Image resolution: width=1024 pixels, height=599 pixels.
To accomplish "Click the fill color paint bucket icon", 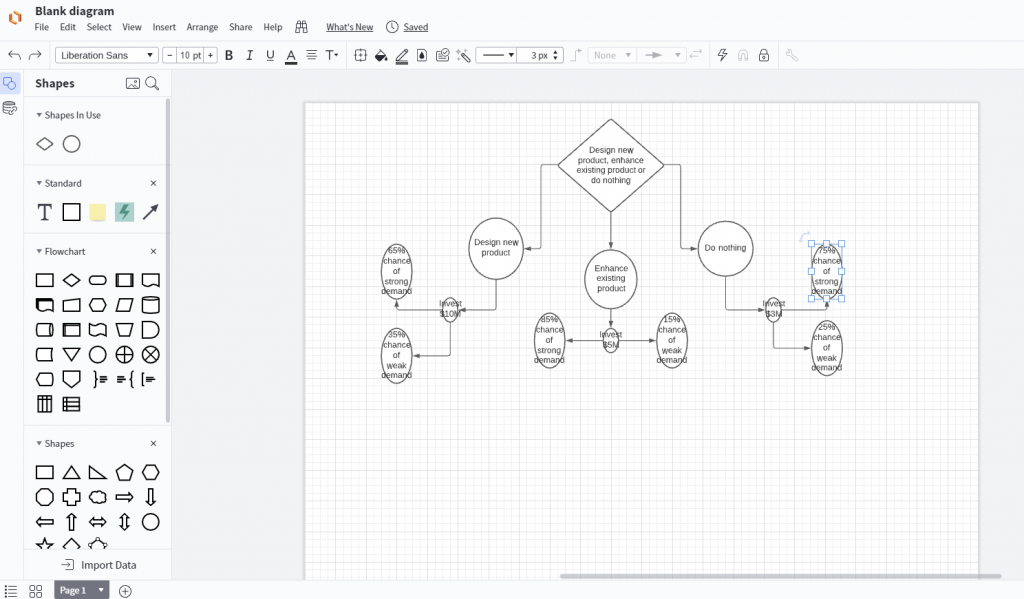I will tap(381, 55).
